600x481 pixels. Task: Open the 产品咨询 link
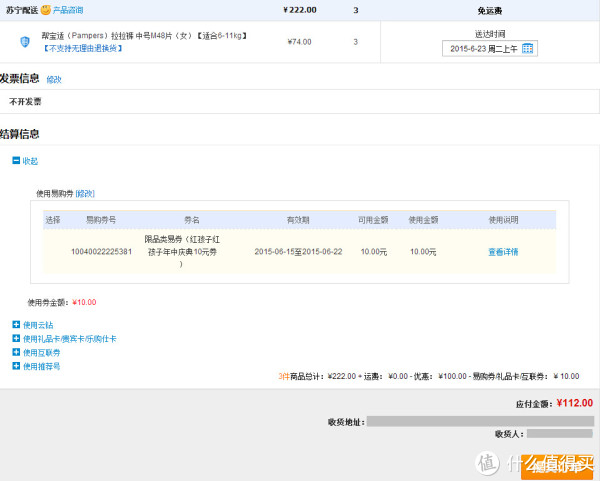coord(68,10)
